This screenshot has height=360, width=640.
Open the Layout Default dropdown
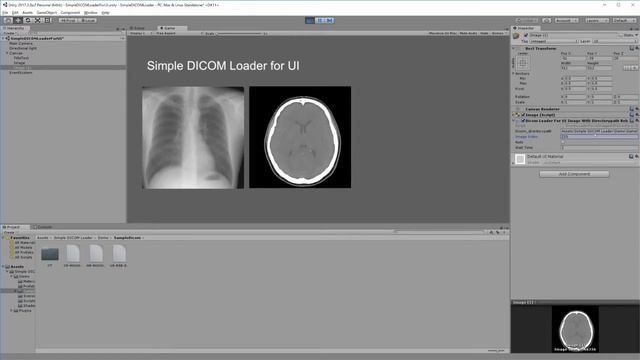623,20
